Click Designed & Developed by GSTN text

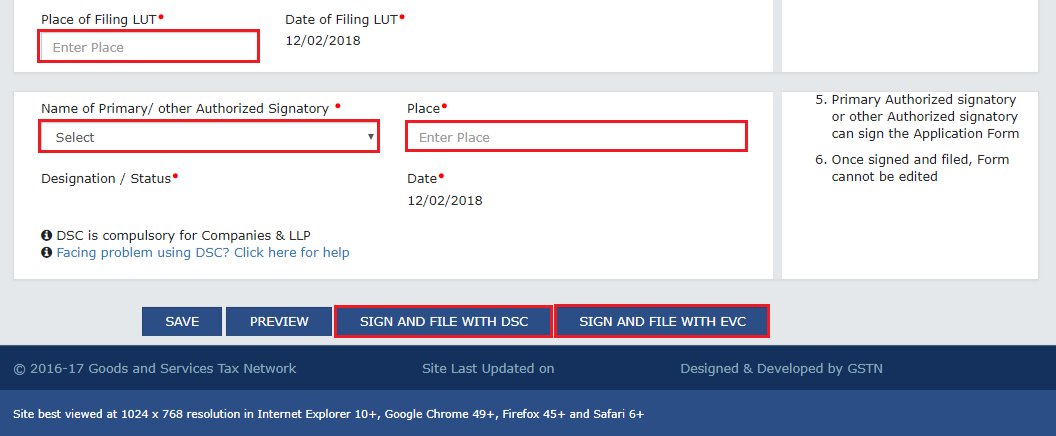[x=781, y=369]
